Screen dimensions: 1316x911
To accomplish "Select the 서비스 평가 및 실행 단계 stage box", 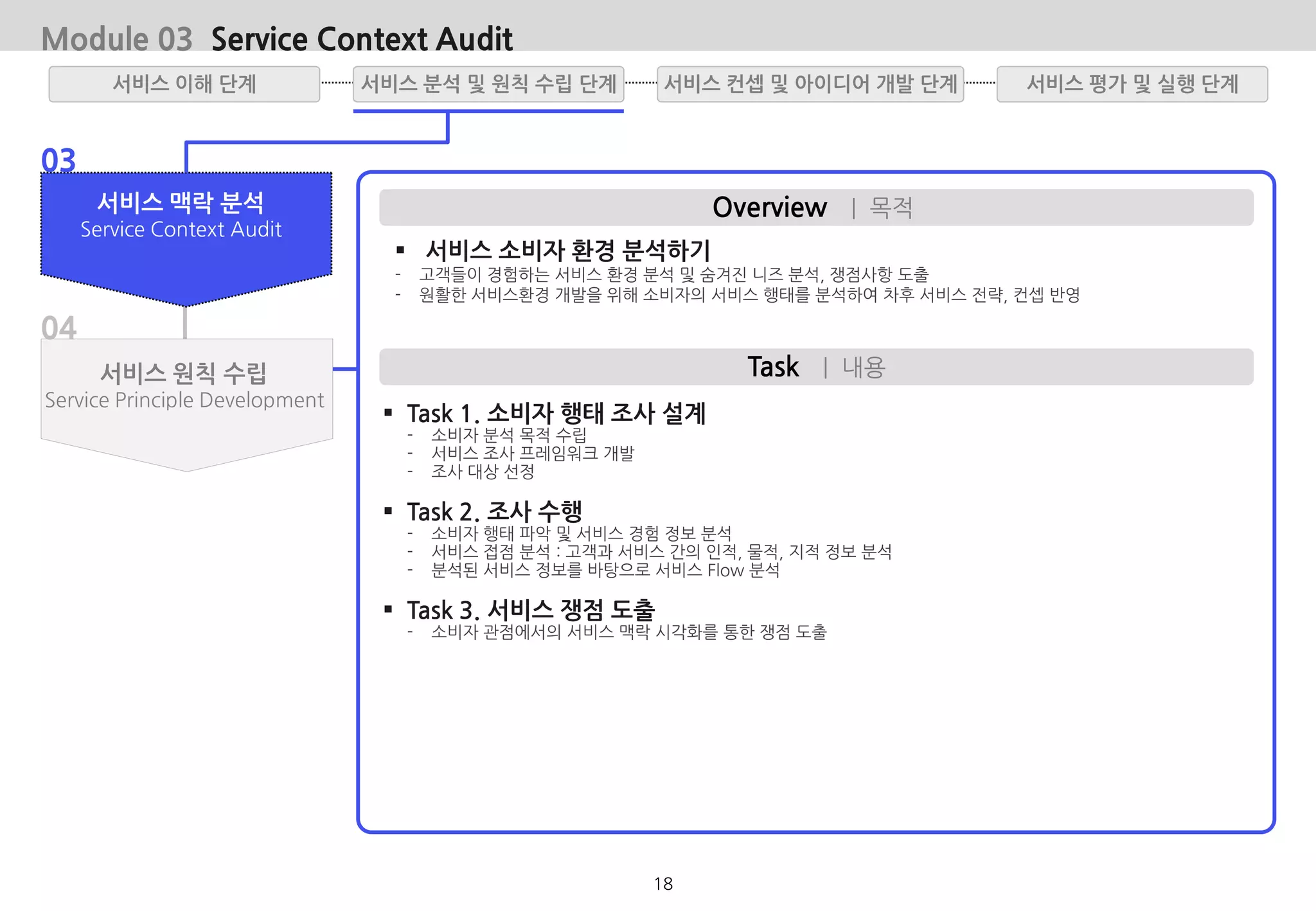I will tap(1132, 84).
